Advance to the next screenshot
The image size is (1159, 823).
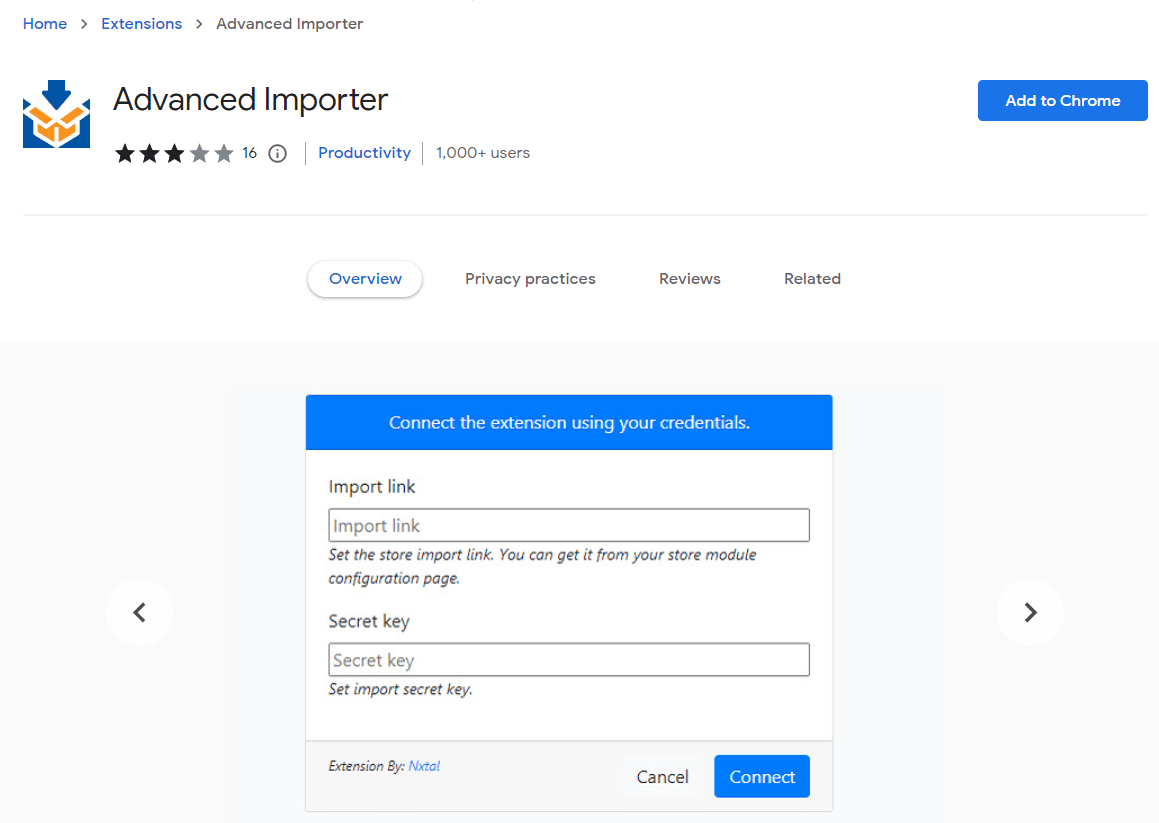coord(1030,612)
